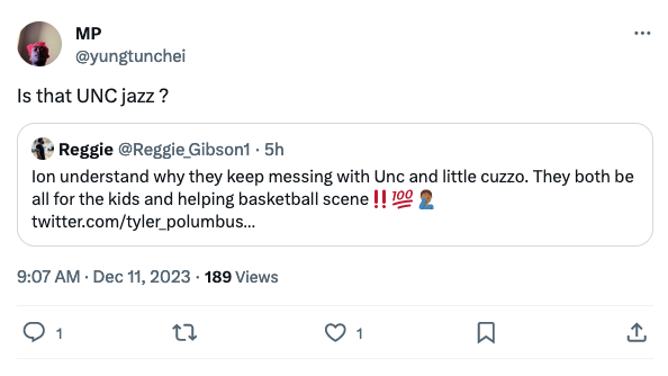Select the tweet text Is that UNC jazz

click(x=92, y=96)
